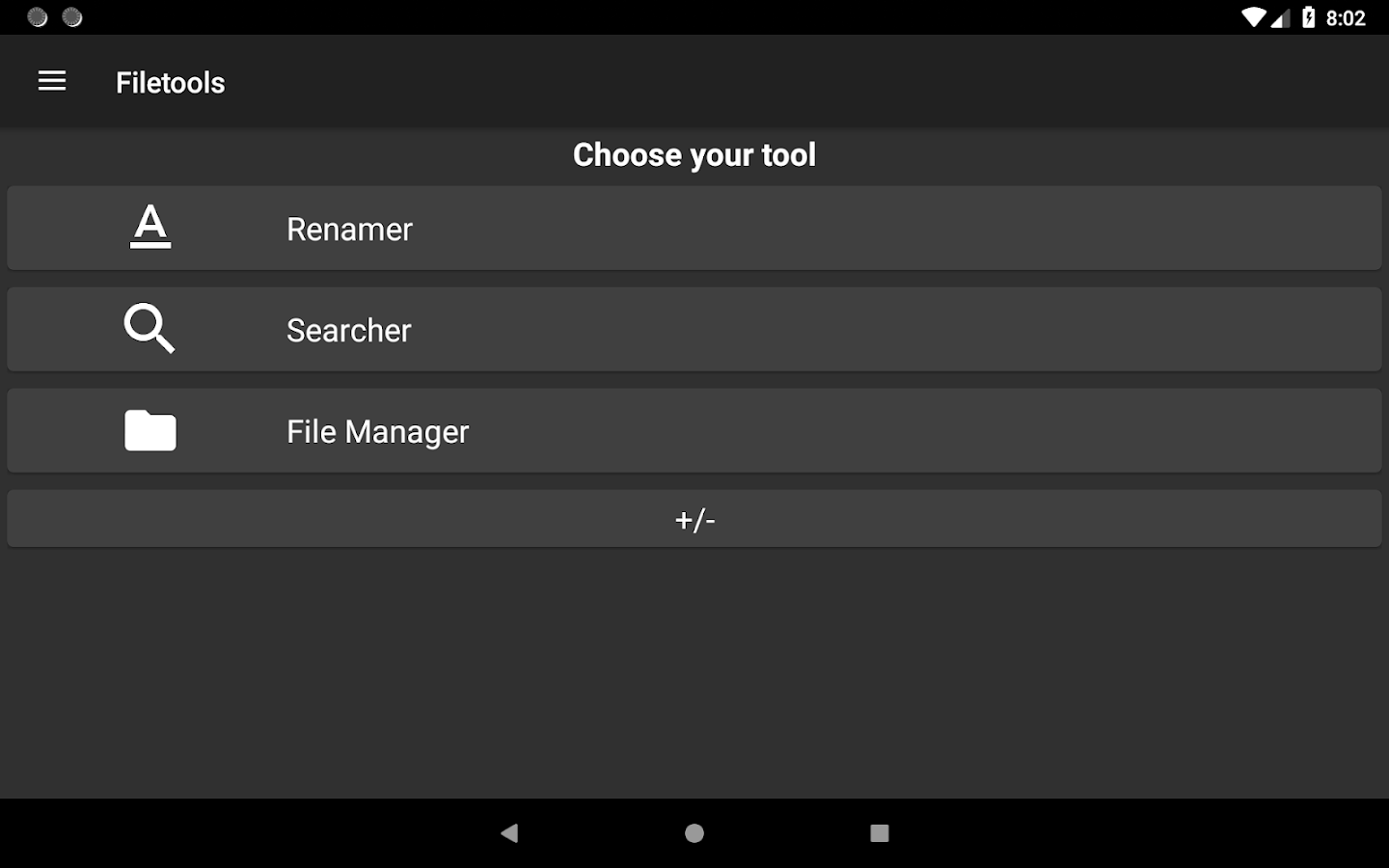Click the "Choose your tool" heading
1389x868 pixels.
(694, 154)
